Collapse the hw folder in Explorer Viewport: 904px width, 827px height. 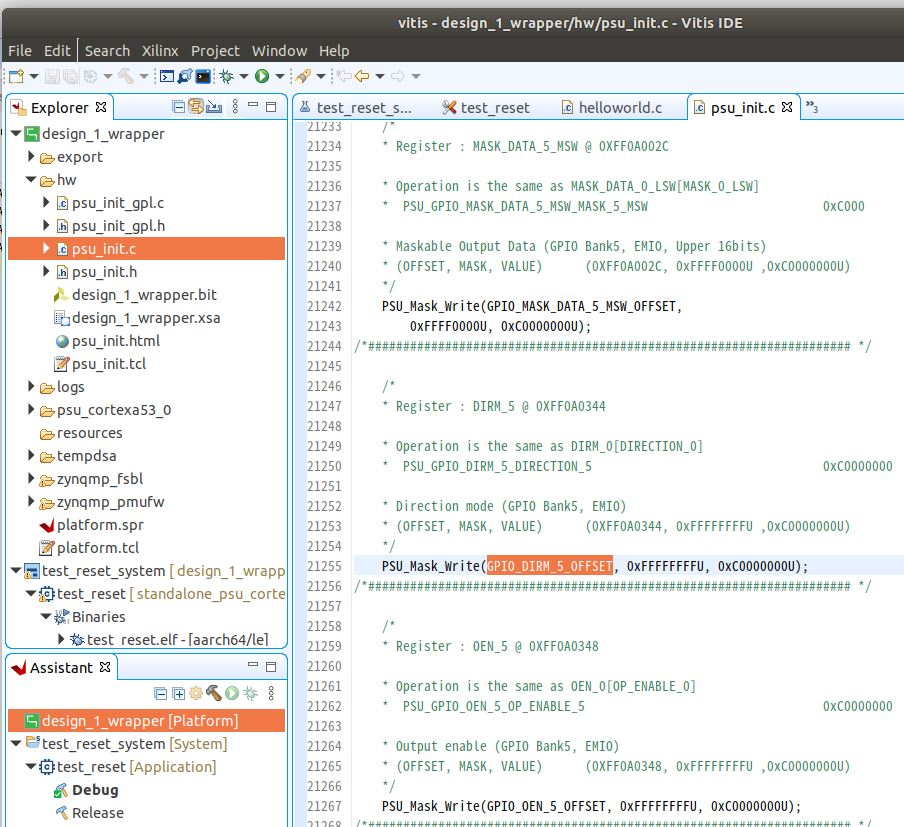coord(32,180)
